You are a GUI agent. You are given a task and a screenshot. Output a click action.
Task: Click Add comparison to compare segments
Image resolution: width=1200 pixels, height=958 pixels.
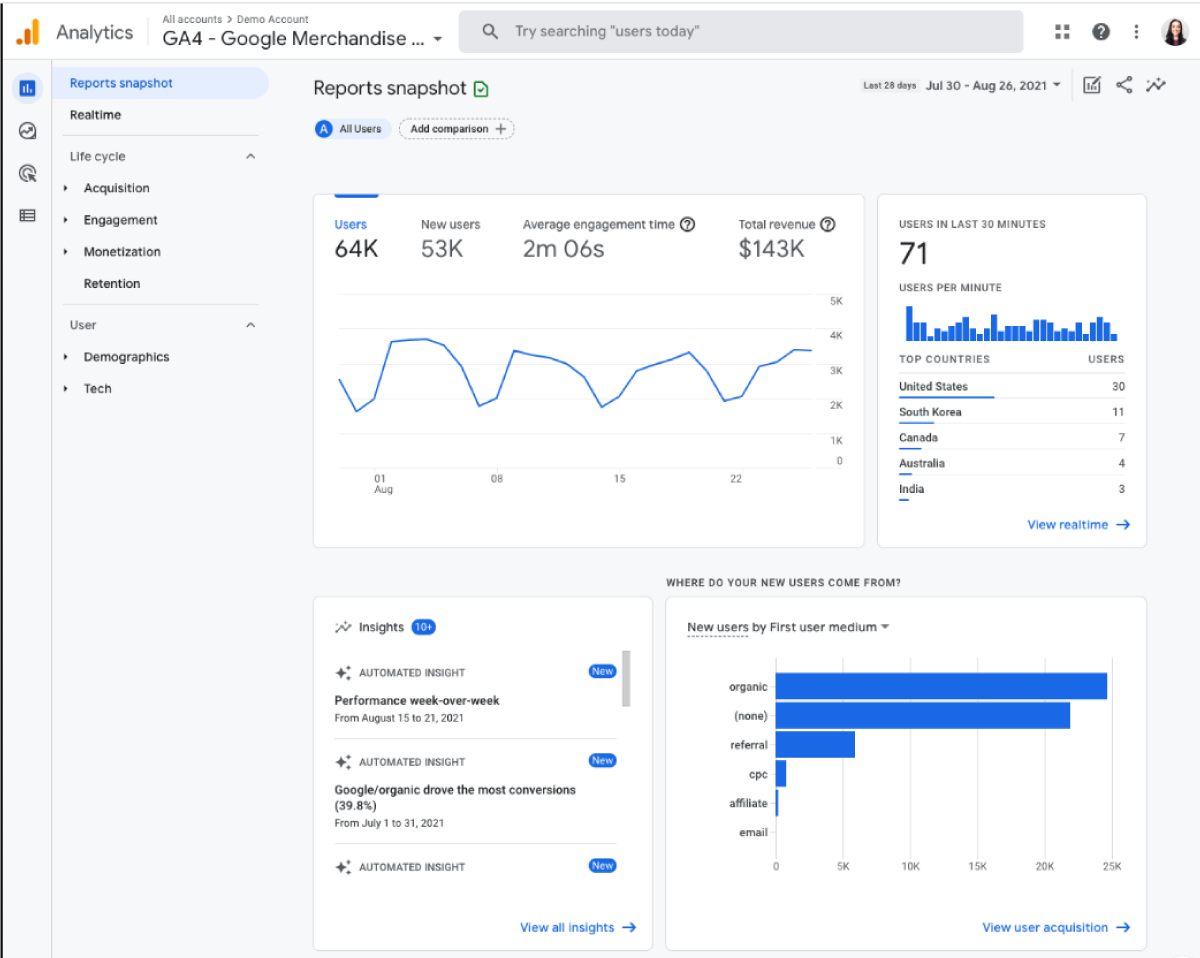coord(456,128)
